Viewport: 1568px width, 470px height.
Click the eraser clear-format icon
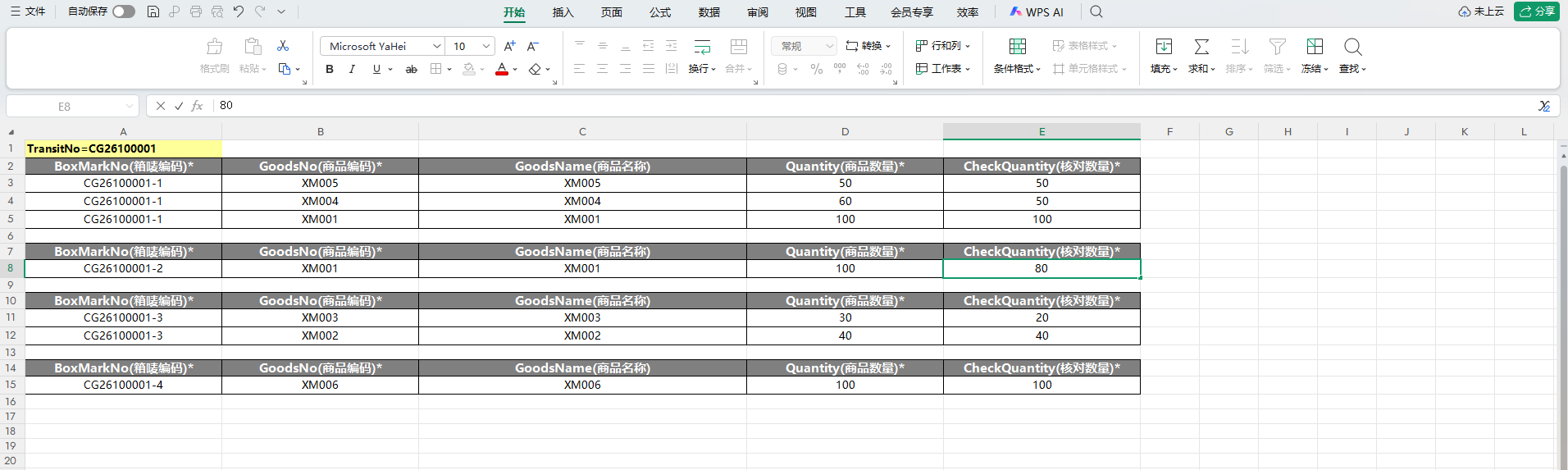click(x=535, y=69)
